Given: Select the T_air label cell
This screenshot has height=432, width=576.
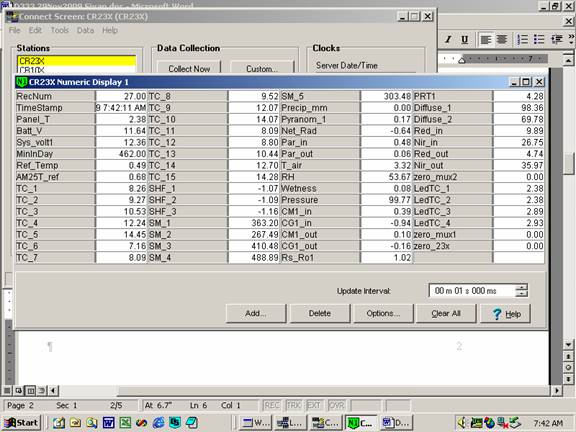Looking at the screenshot, I should click(320, 165).
